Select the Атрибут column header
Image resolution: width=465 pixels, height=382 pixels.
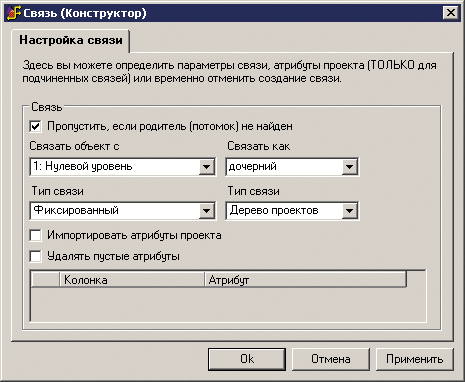click(x=305, y=280)
